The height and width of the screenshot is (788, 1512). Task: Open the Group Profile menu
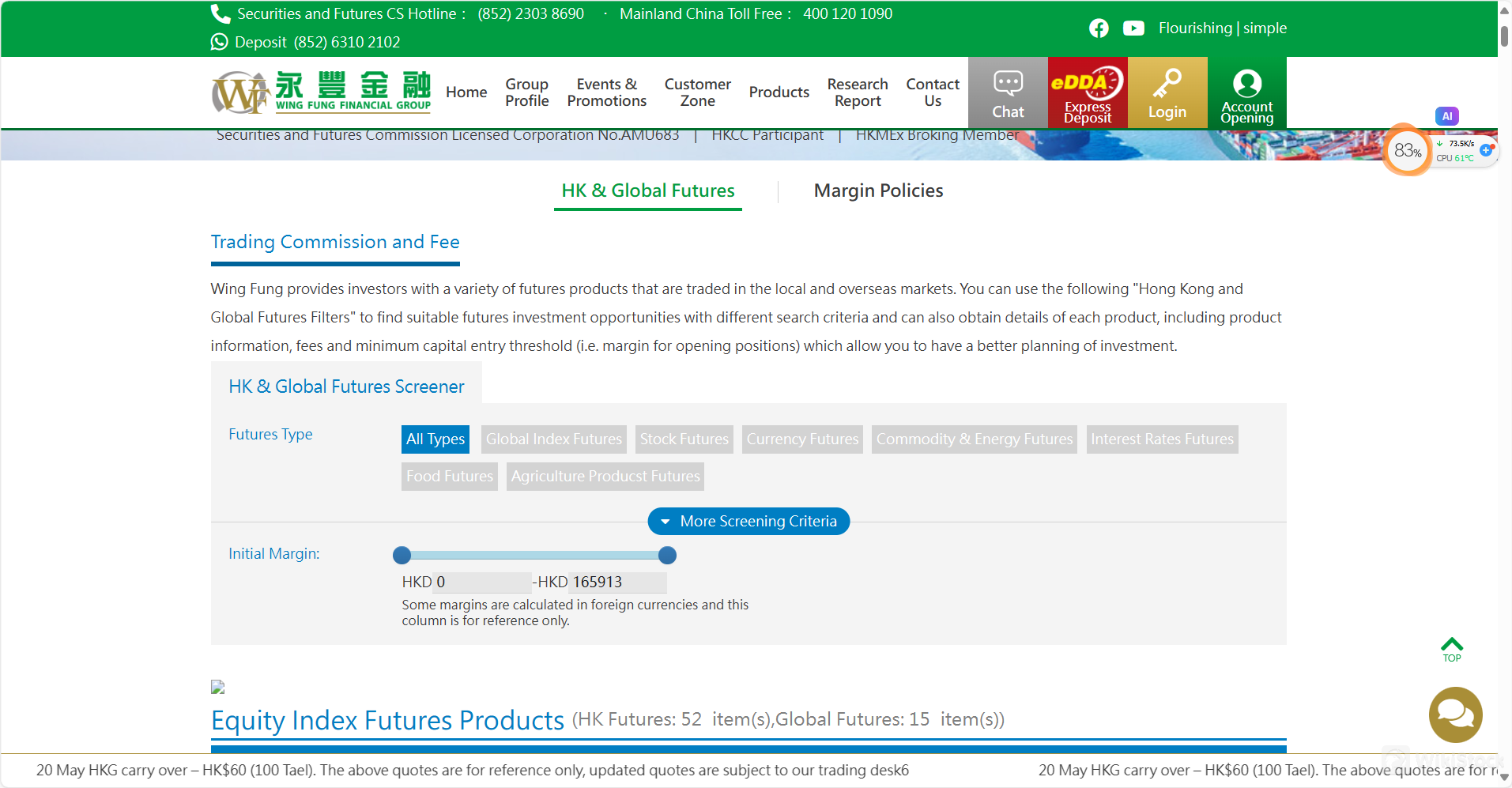point(527,92)
